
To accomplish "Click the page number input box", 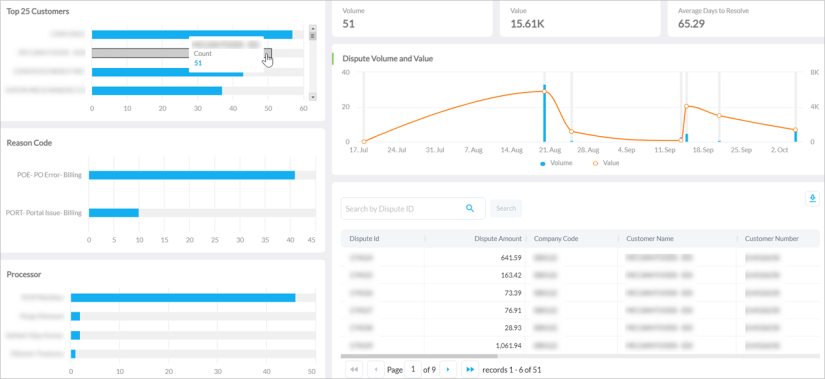I will tap(413, 370).
